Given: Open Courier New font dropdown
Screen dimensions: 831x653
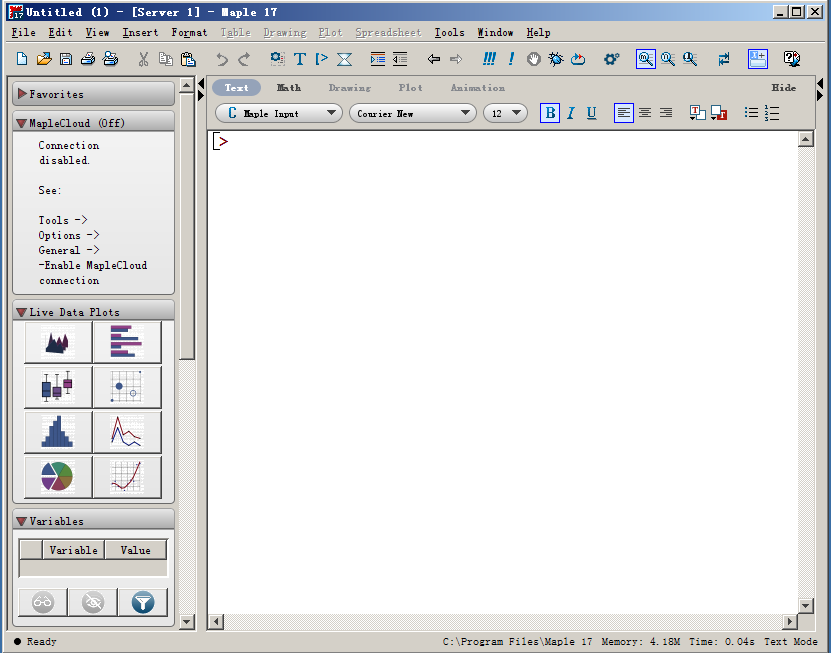Looking at the screenshot, I should 413,113.
